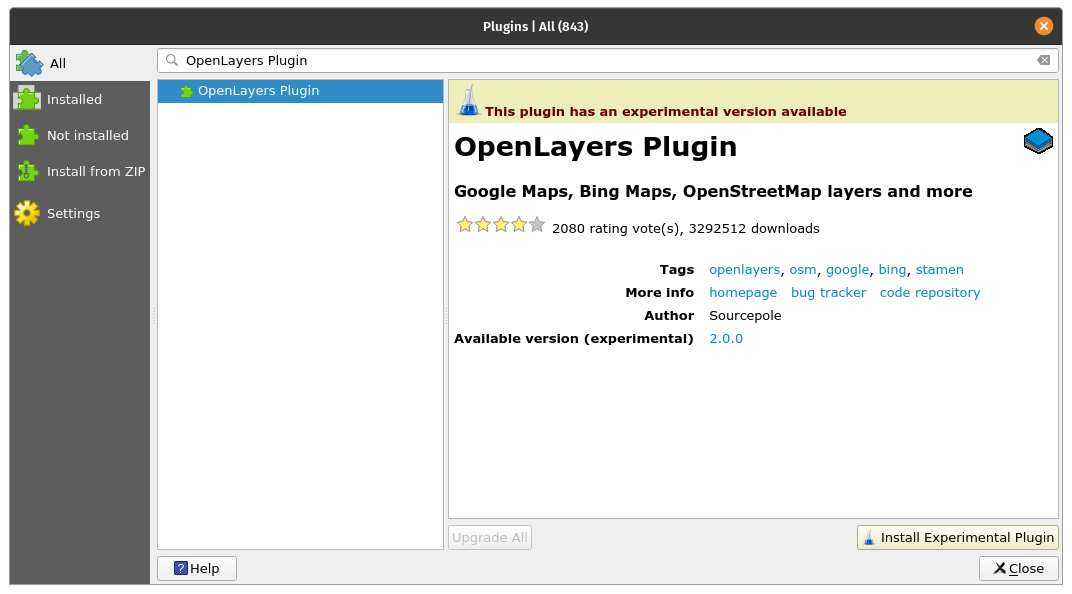
Task: Click the experimental flask icon in banner
Action: (468, 102)
